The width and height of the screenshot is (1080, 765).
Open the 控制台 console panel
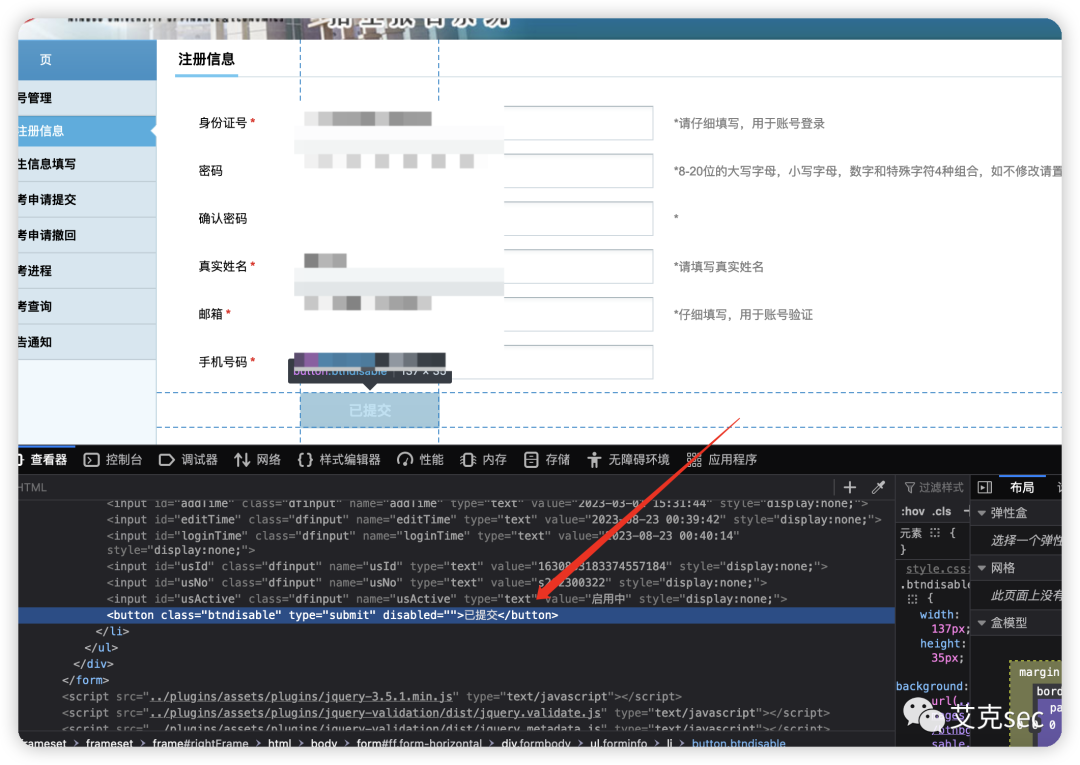[x=113, y=460]
